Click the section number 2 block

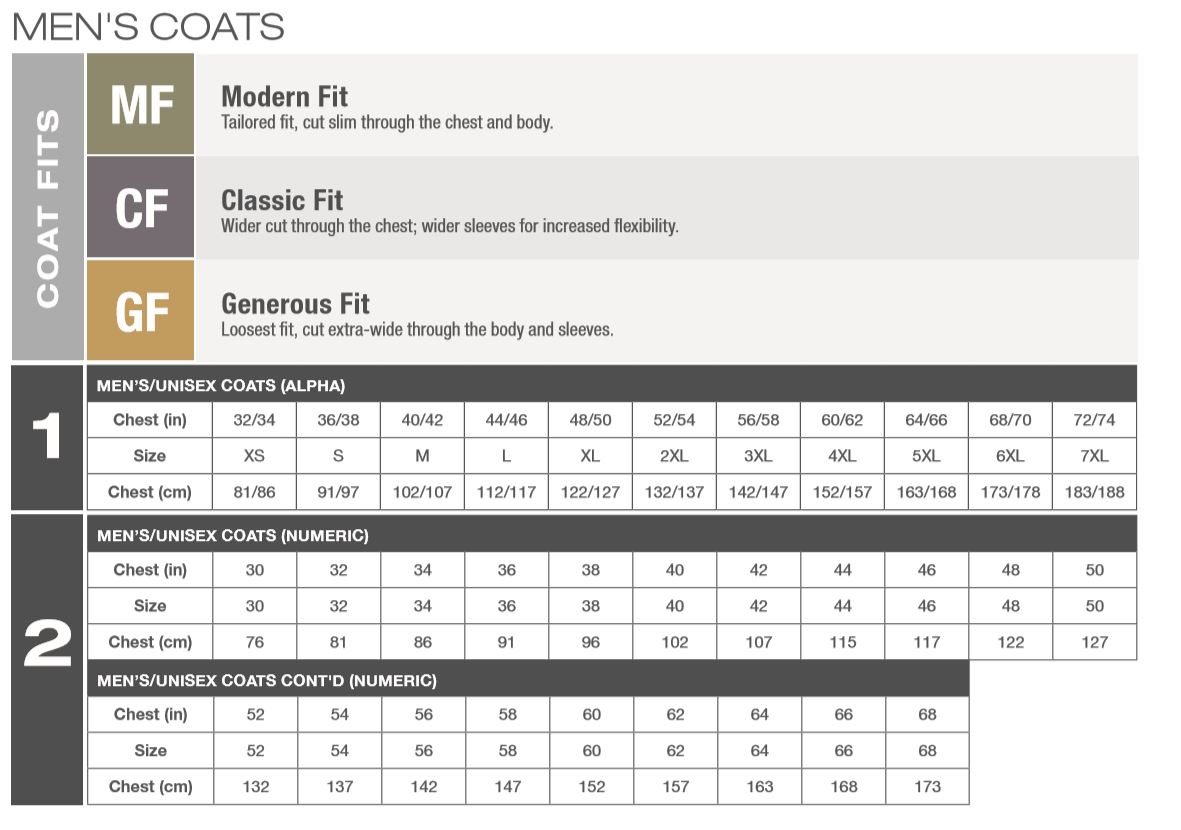(x=47, y=646)
